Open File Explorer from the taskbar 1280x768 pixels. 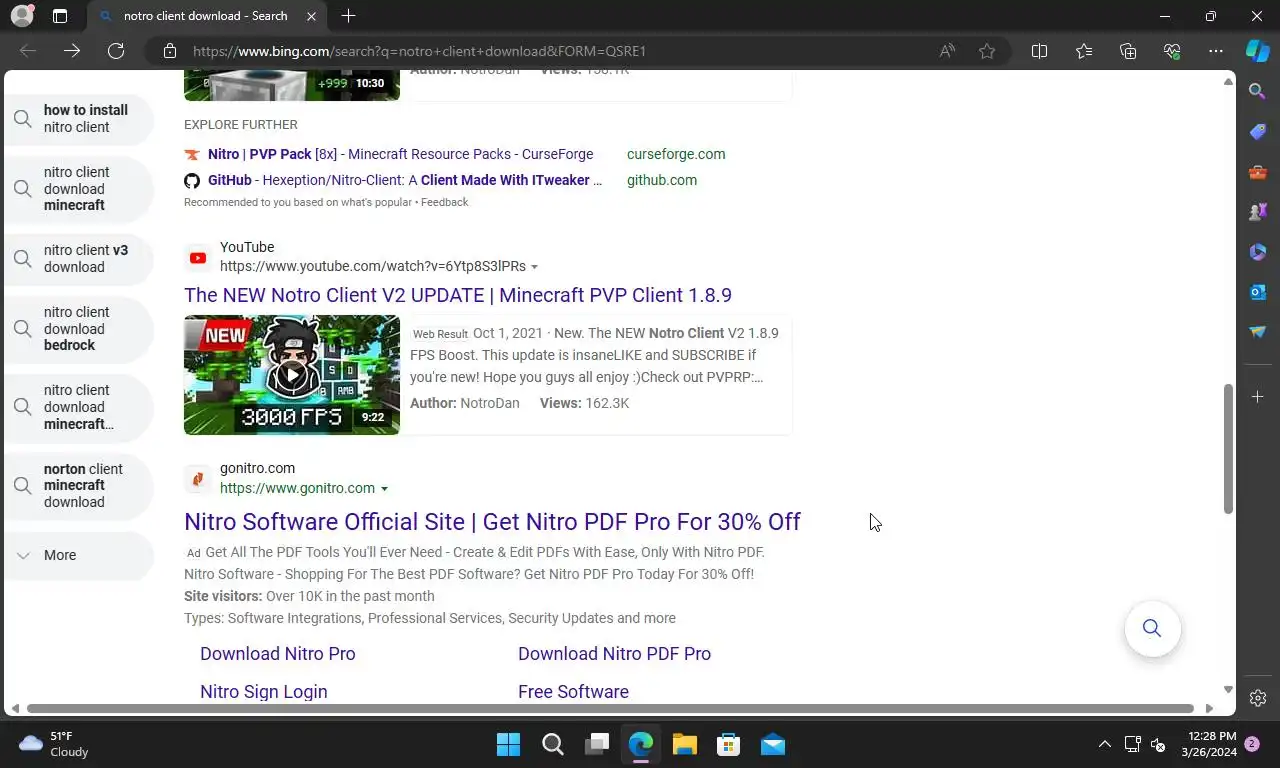tap(684, 744)
